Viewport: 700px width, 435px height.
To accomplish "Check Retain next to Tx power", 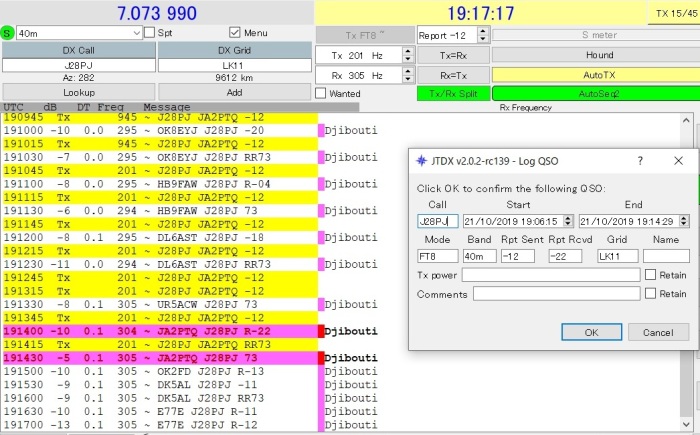I will [650, 275].
